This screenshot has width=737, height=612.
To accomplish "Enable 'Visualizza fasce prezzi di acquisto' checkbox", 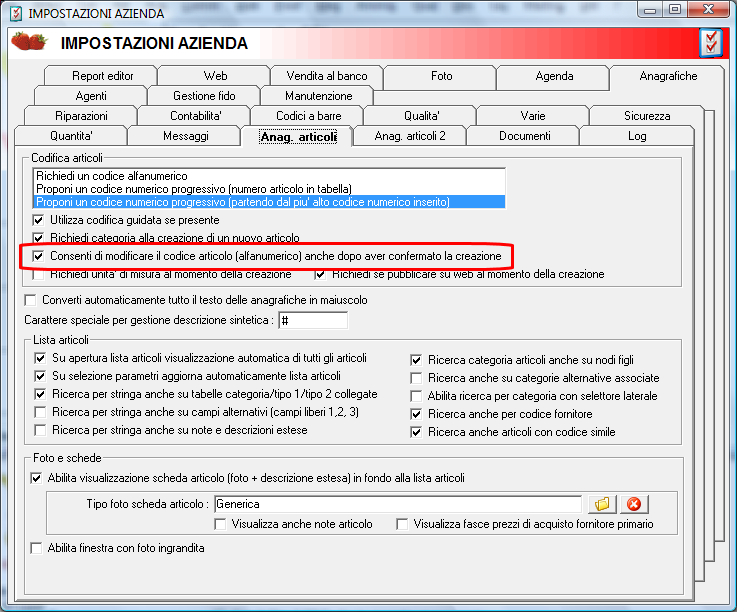I will click(x=402, y=525).
